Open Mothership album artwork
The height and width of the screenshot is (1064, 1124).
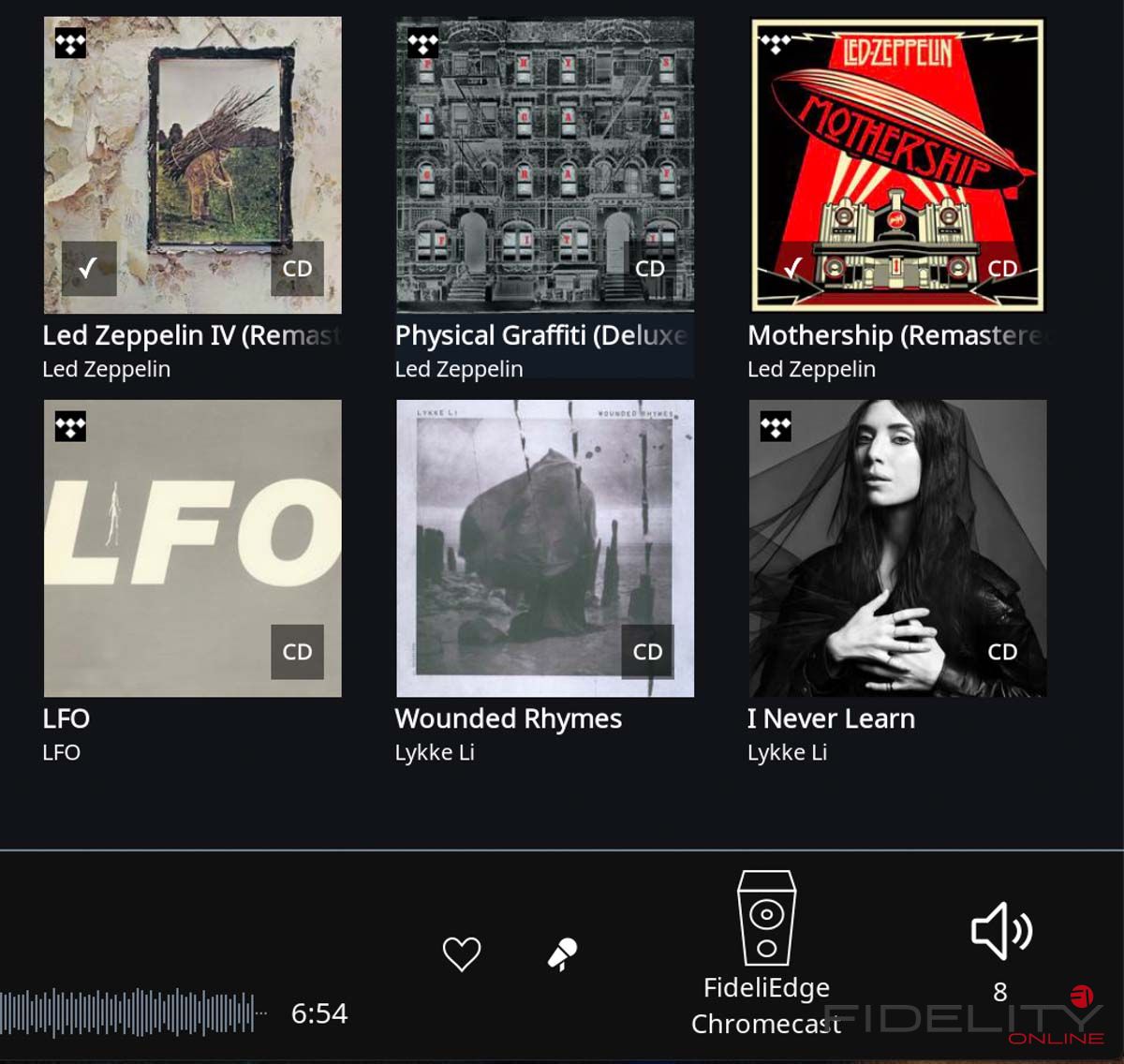pyautogui.click(x=897, y=165)
